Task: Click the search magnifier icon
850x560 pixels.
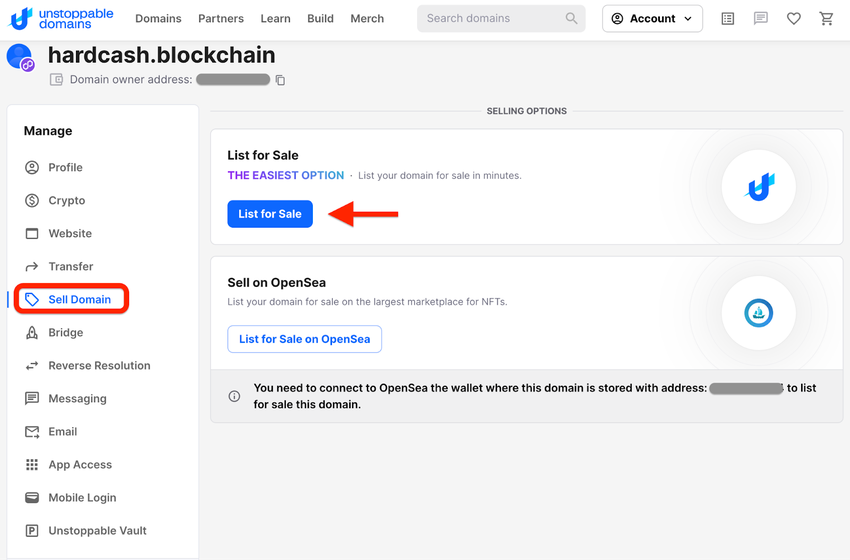Action: [572, 18]
